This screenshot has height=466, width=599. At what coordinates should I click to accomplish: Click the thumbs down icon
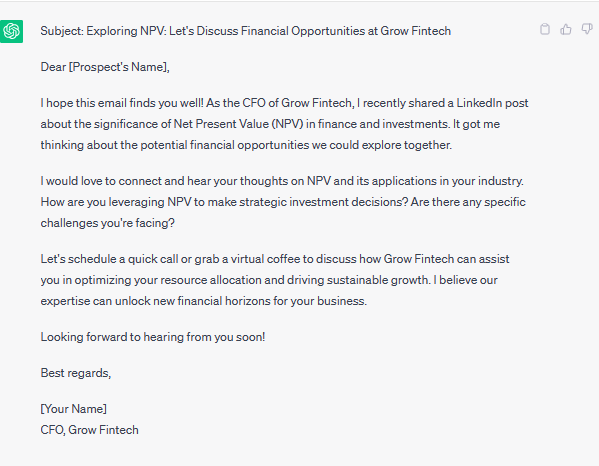(x=587, y=29)
